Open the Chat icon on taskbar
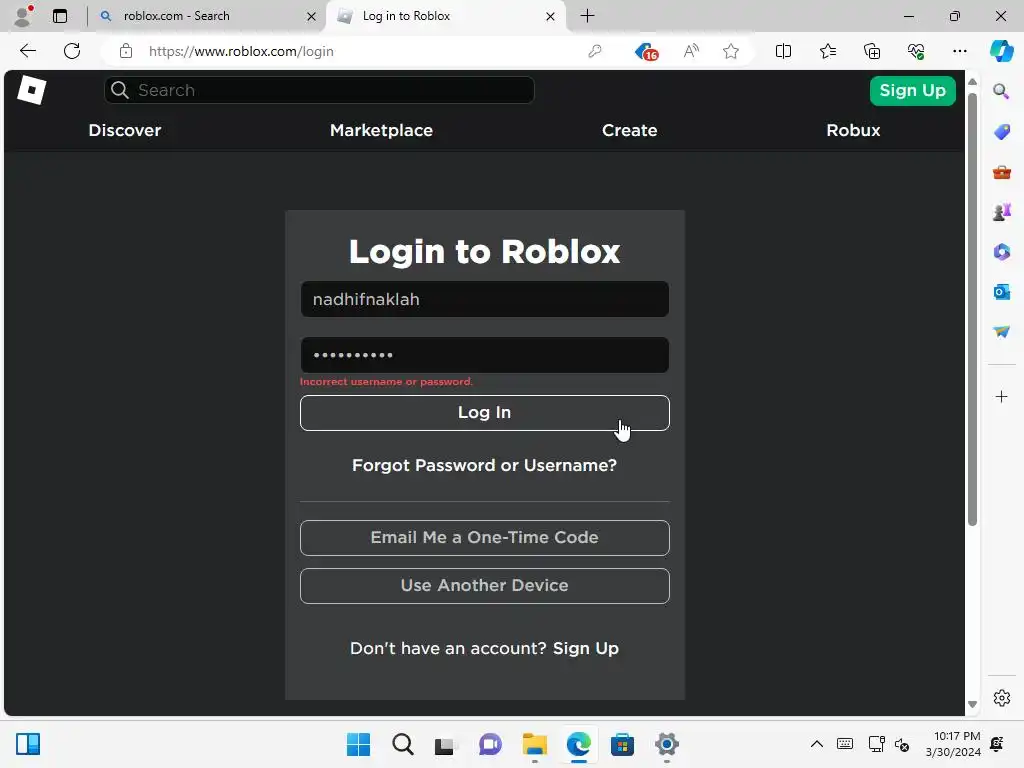This screenshot has height=768, width=1024. pos(490,744)
